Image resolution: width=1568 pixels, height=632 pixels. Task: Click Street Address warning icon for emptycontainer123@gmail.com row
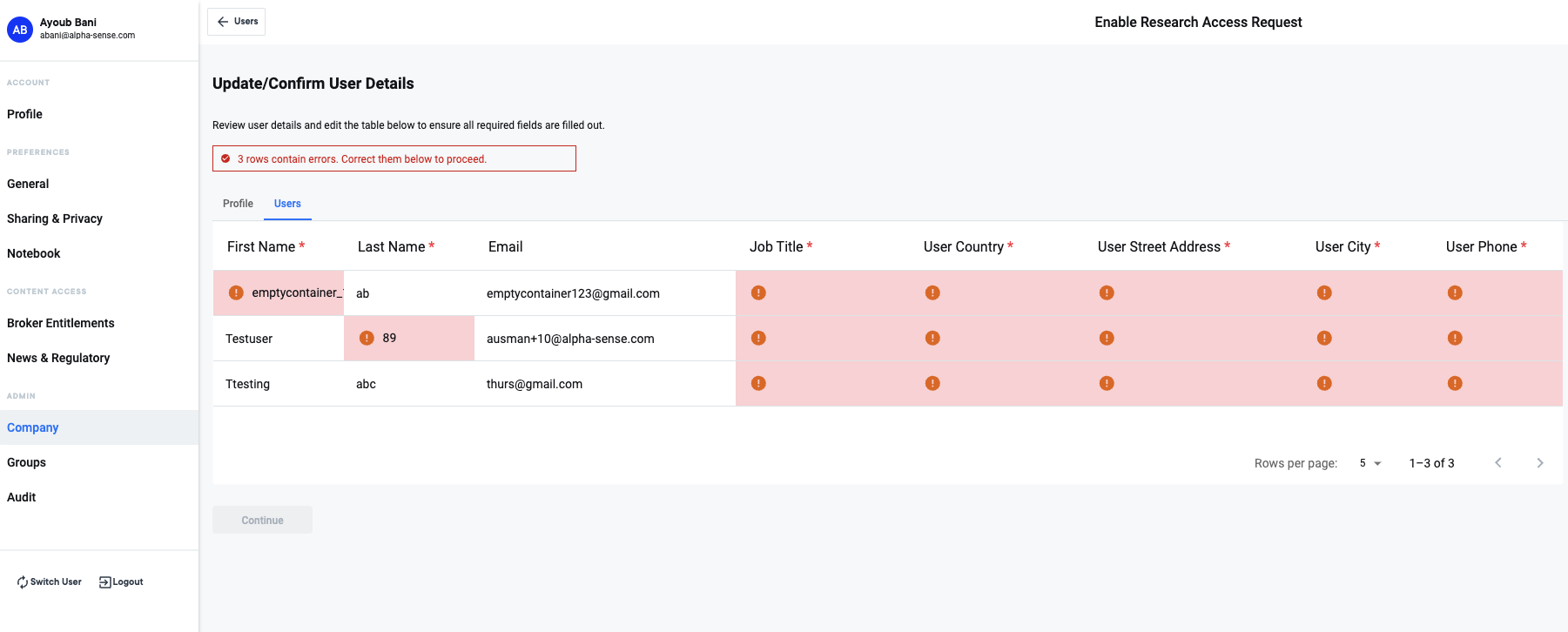coord(1107,292)
